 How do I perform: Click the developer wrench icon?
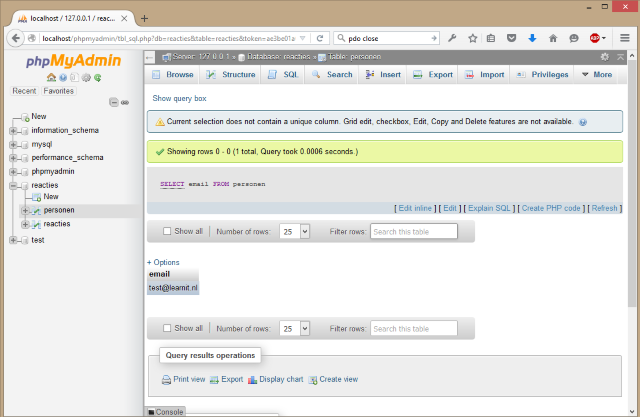click(452, 38)
